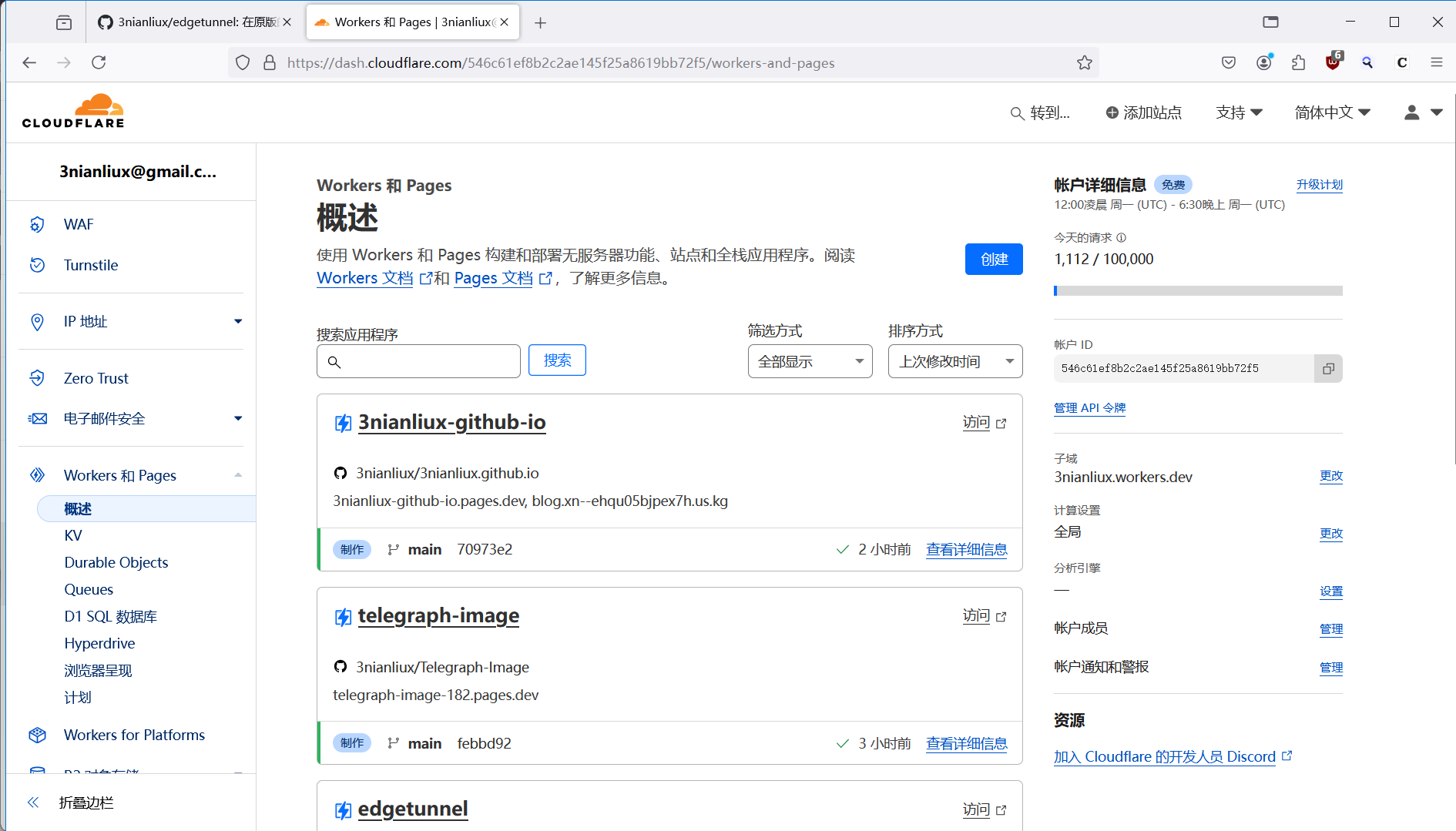Click the today's requests usage progress bar
Image resolution: width=1456 pixels, height=831 pixels.
click(1198, 291)
